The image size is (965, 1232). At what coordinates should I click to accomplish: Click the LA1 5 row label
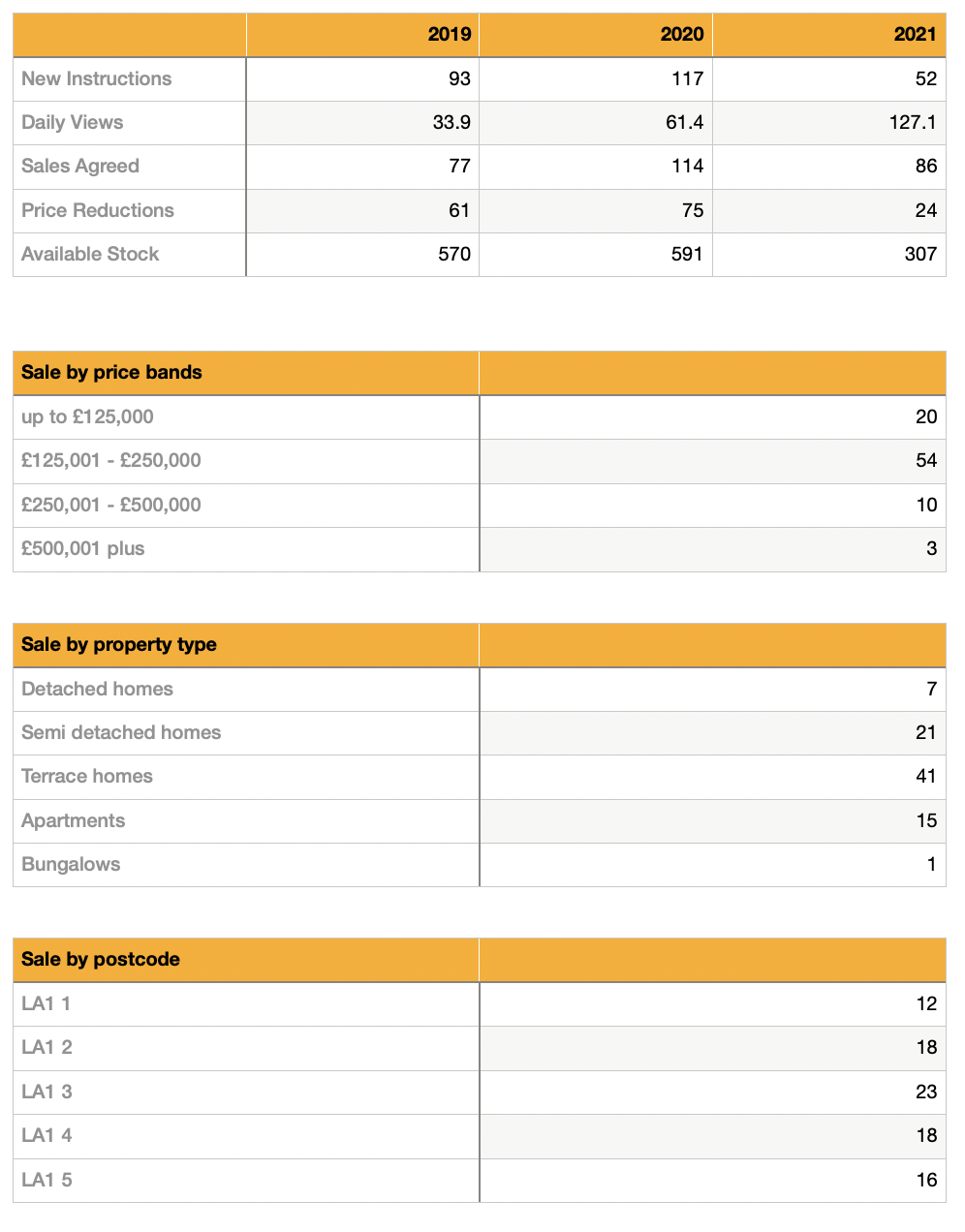coord(47,1181)
